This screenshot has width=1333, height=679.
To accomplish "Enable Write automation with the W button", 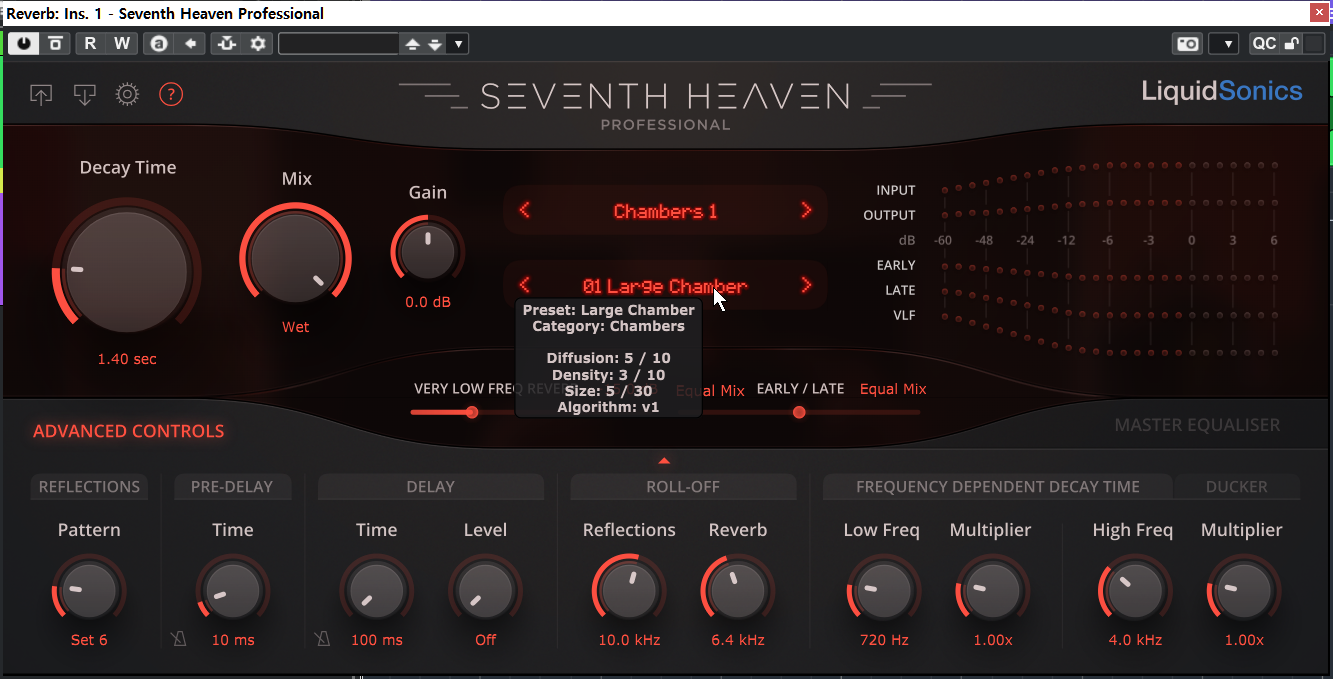I will pyautogui.click(x=122, y=44).
